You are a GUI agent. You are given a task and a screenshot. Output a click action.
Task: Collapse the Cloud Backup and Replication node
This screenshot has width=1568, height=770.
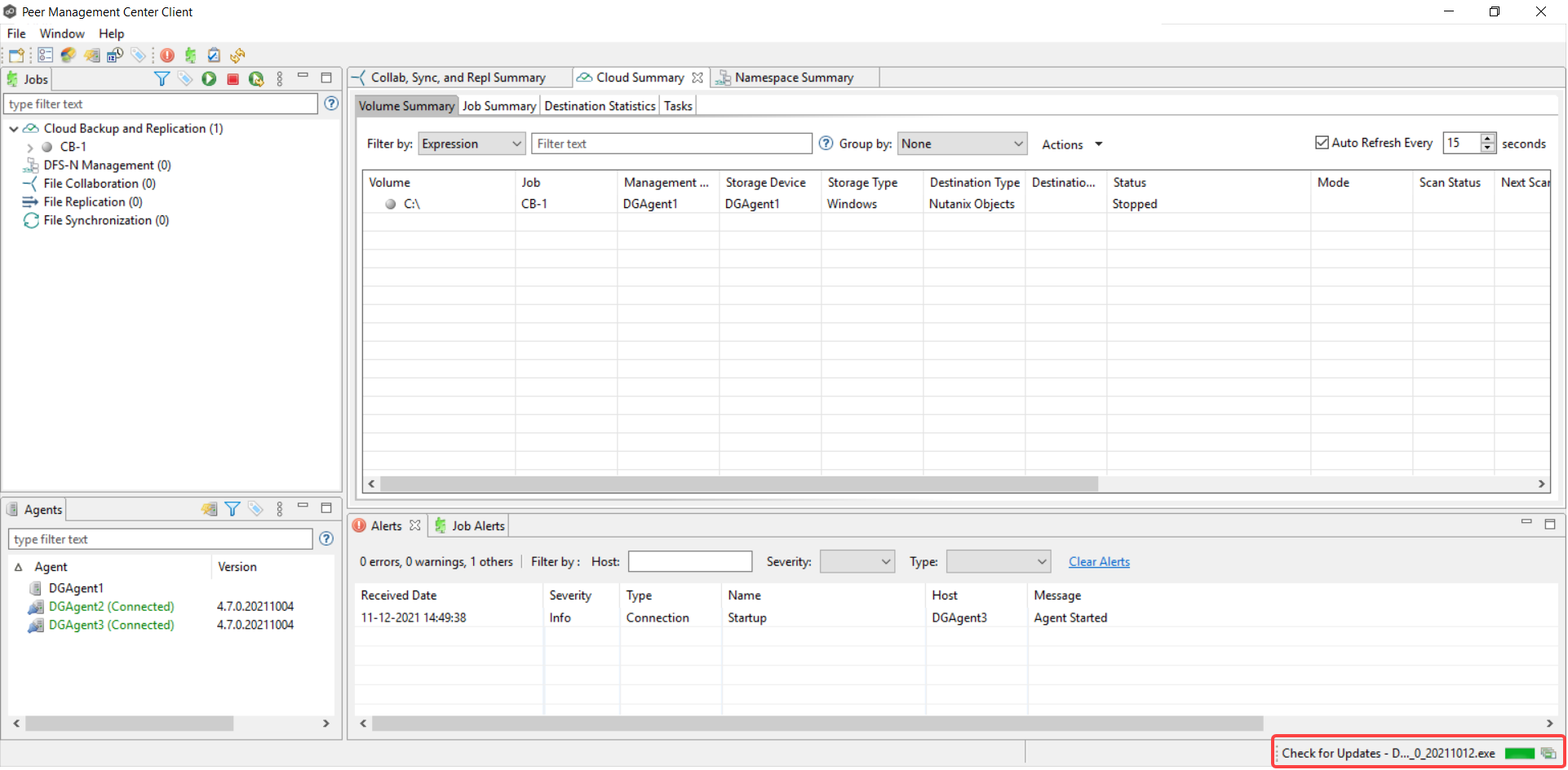click(x=14, y=129)
